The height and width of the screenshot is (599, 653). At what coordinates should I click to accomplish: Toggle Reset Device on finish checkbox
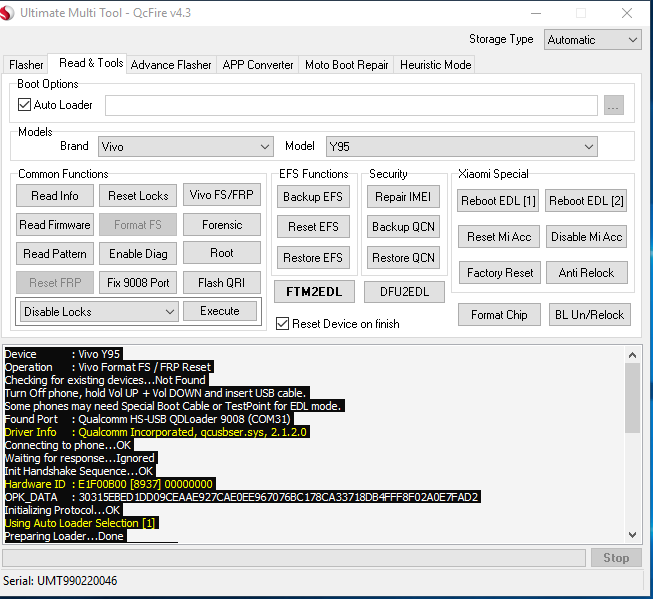(282, 324)
